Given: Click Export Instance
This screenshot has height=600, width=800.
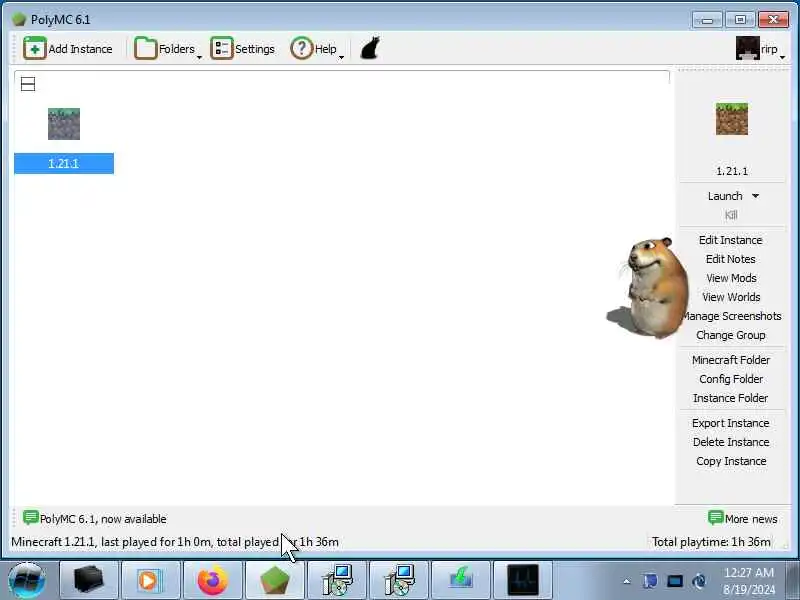Looking at the screenshot, I should pos(731,423).
